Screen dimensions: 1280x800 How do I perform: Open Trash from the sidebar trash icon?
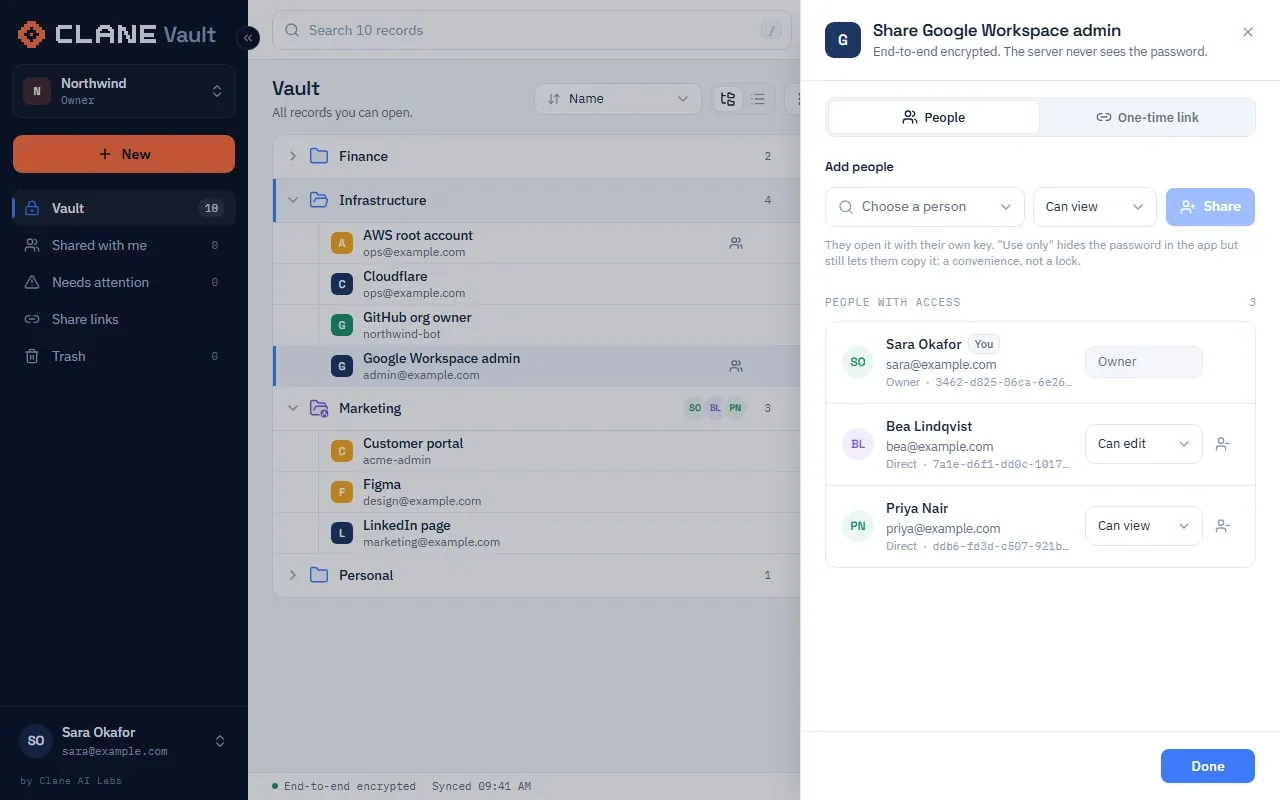point(32,356)
